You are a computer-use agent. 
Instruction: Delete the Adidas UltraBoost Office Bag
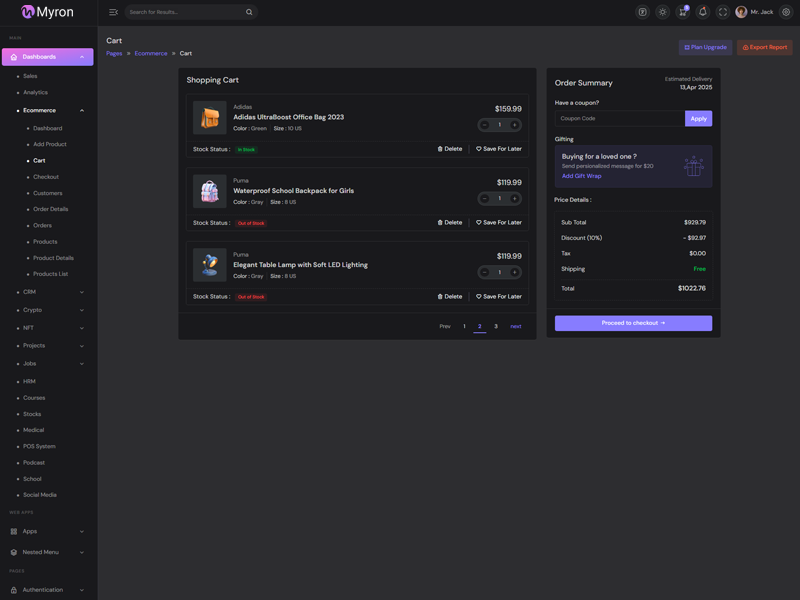click(450, 149)
